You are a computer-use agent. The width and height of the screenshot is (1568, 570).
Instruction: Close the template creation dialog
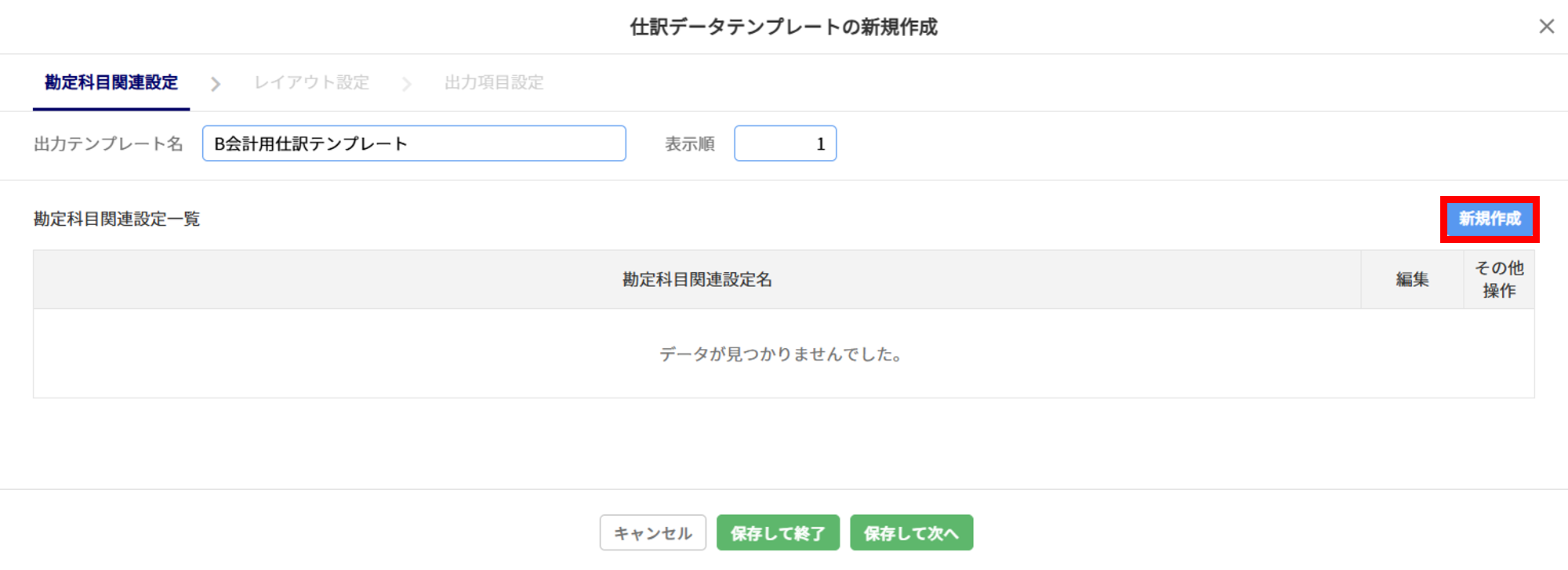(x=1546, y=27)
